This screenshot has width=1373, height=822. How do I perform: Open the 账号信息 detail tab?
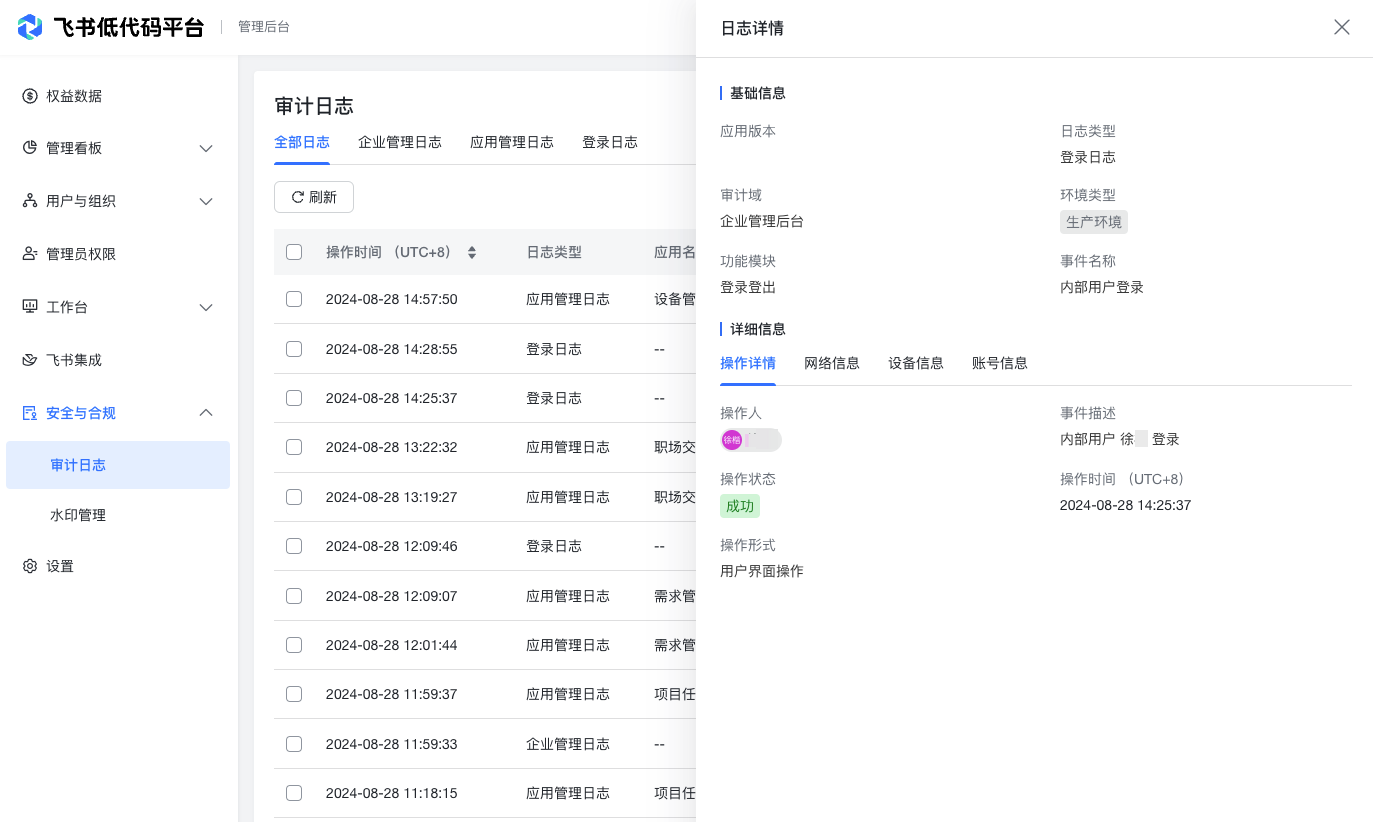click(x=1000, y=363)
